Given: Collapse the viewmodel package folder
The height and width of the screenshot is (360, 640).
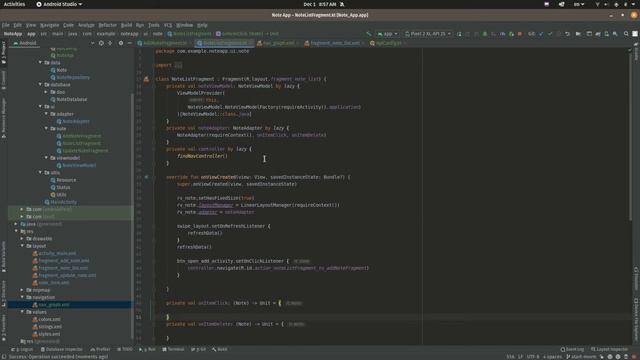Looking at the screenshot, I should click(x=46, y=158).
